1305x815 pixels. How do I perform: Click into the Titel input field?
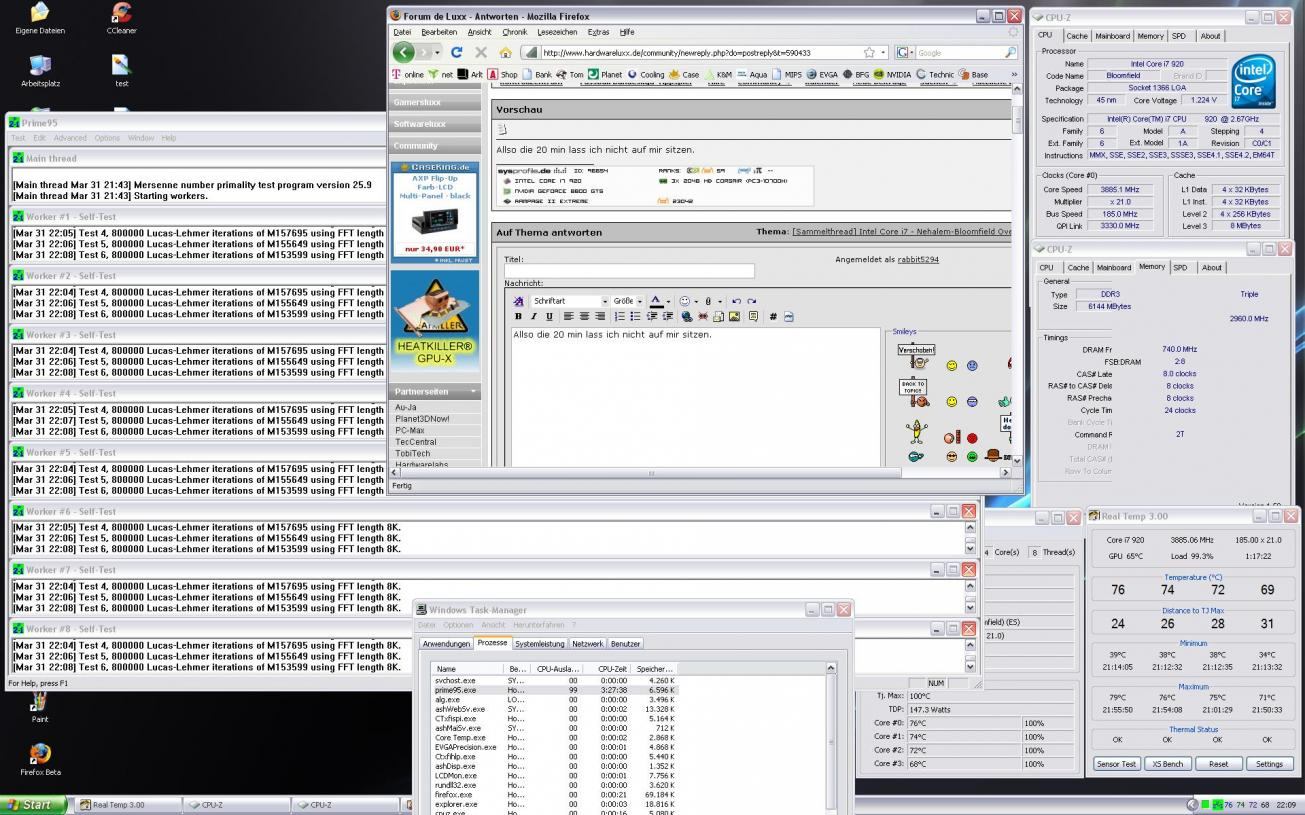(629, 271)
